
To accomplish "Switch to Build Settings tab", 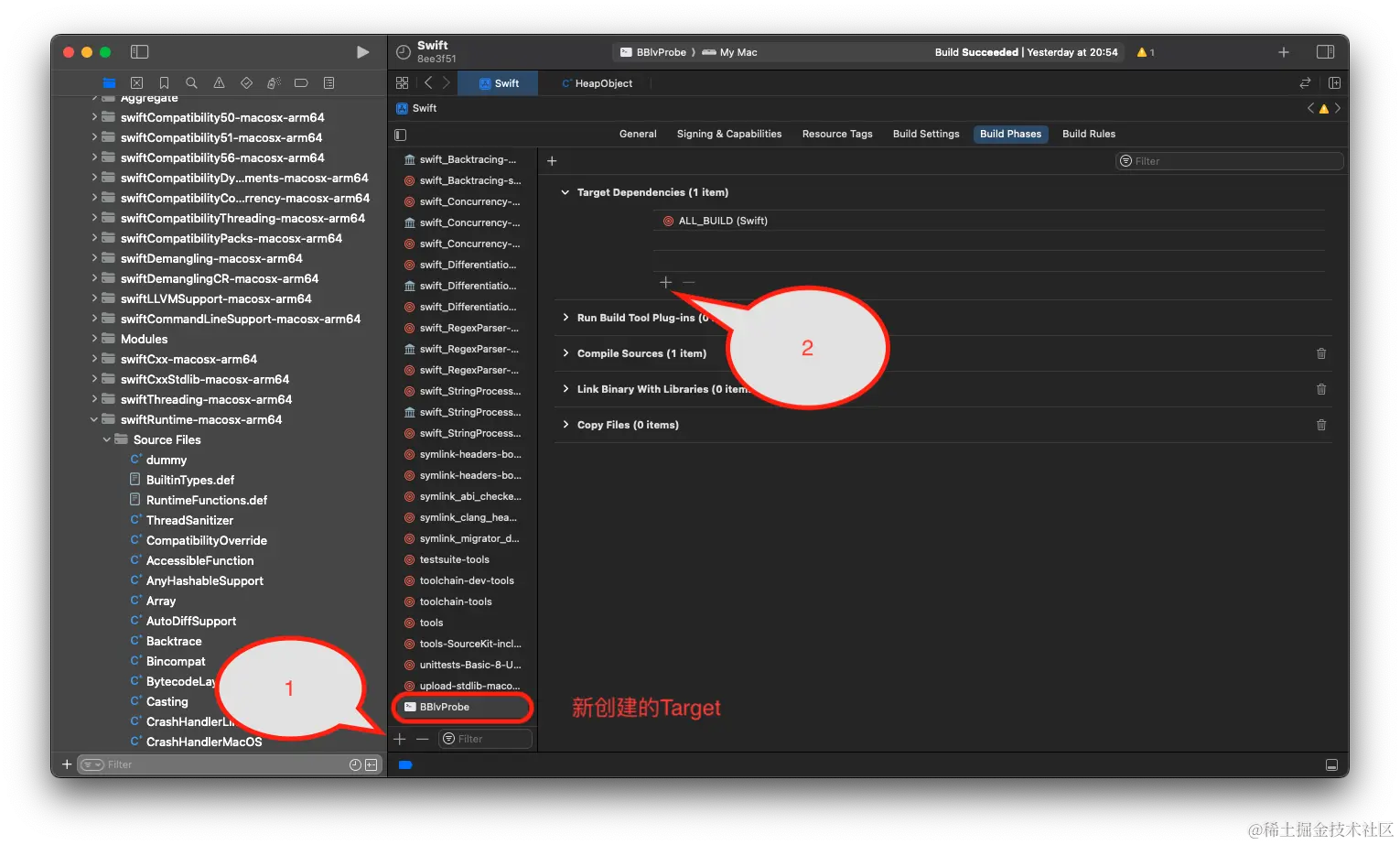I will tap(926, 134).
